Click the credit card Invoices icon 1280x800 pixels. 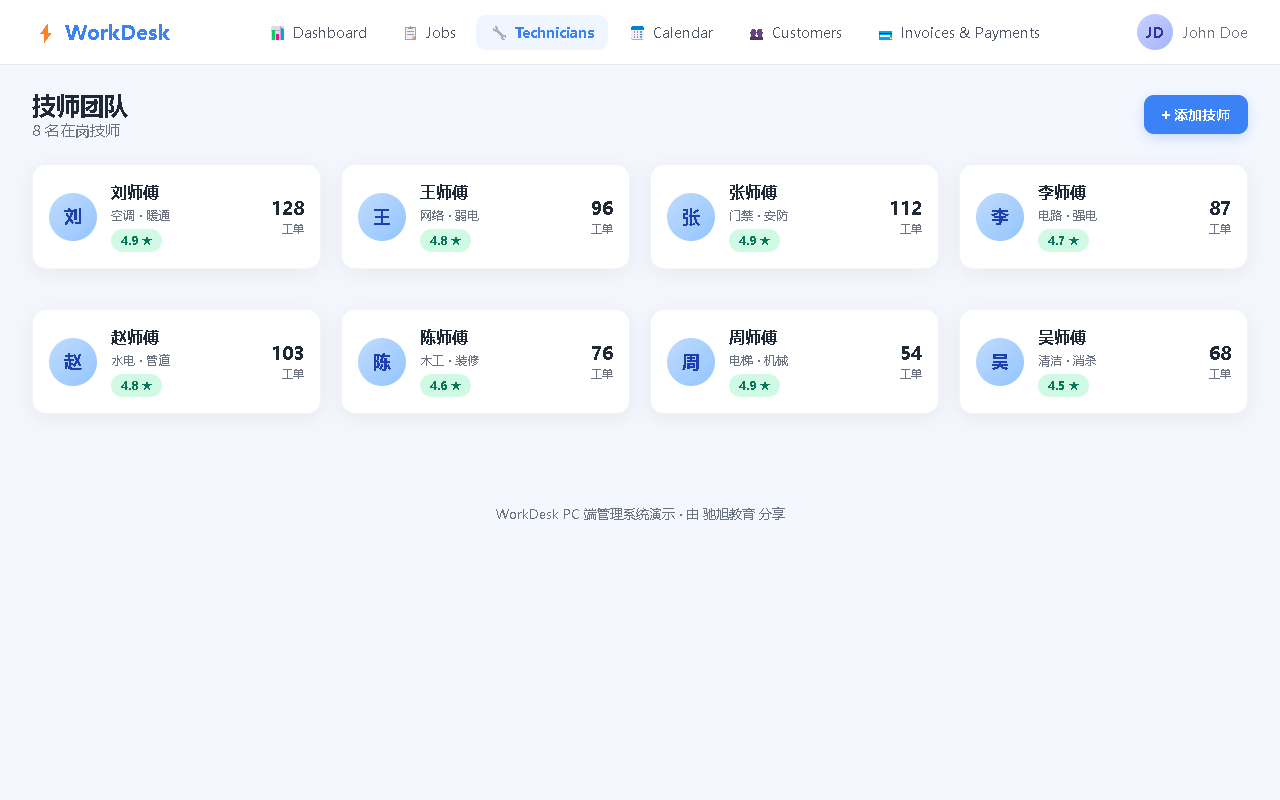[x=885, y=34]
